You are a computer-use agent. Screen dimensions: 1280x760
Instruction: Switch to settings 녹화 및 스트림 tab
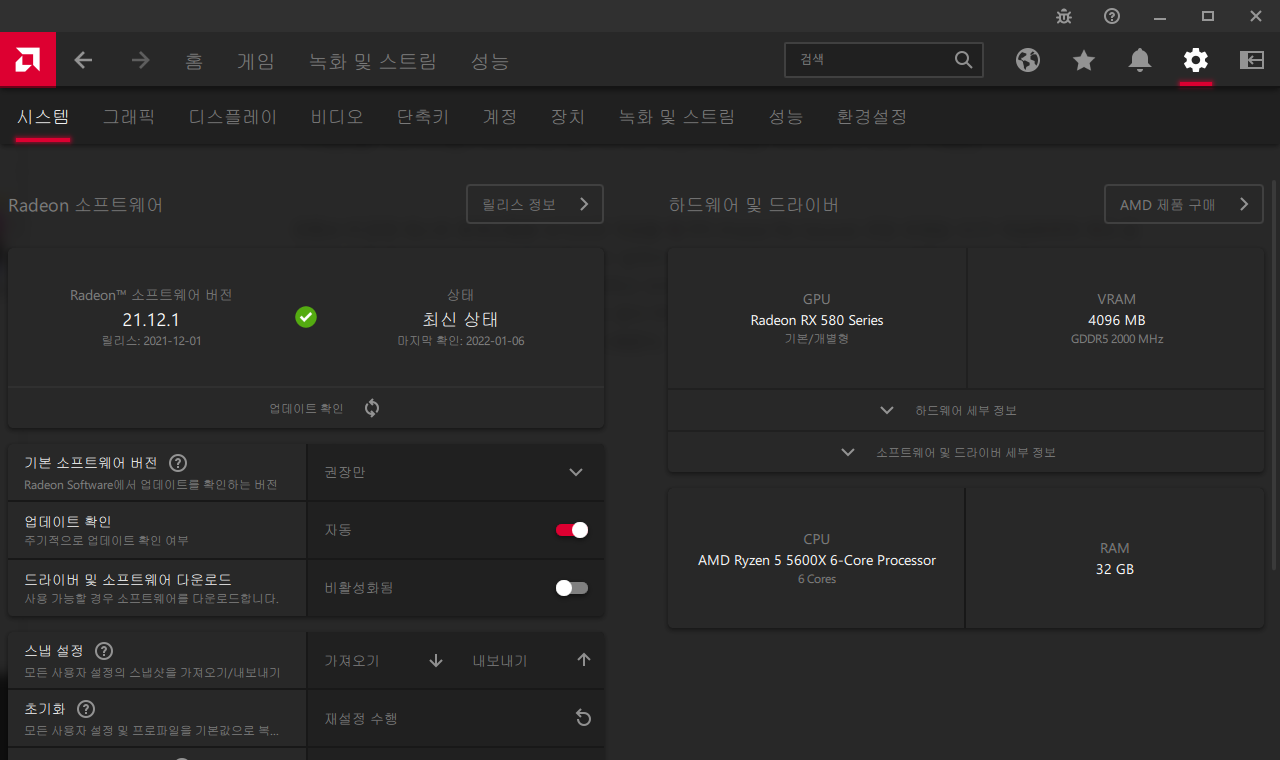click(677, 117)
